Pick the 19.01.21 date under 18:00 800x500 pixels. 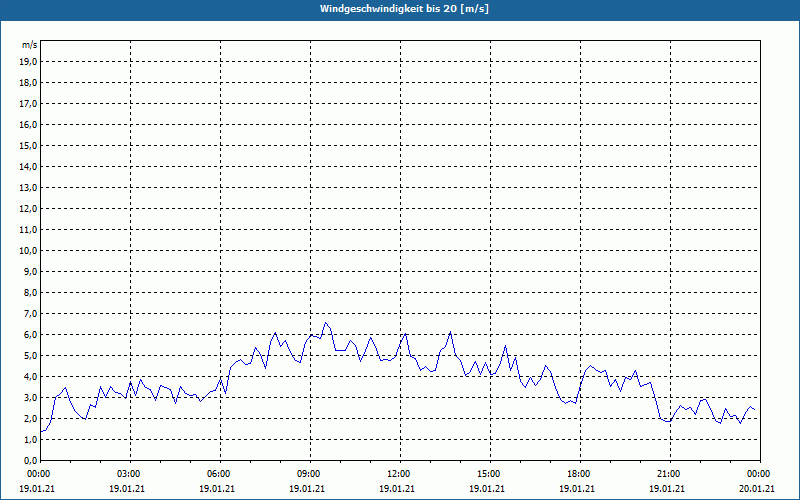(x=577, y=488)
